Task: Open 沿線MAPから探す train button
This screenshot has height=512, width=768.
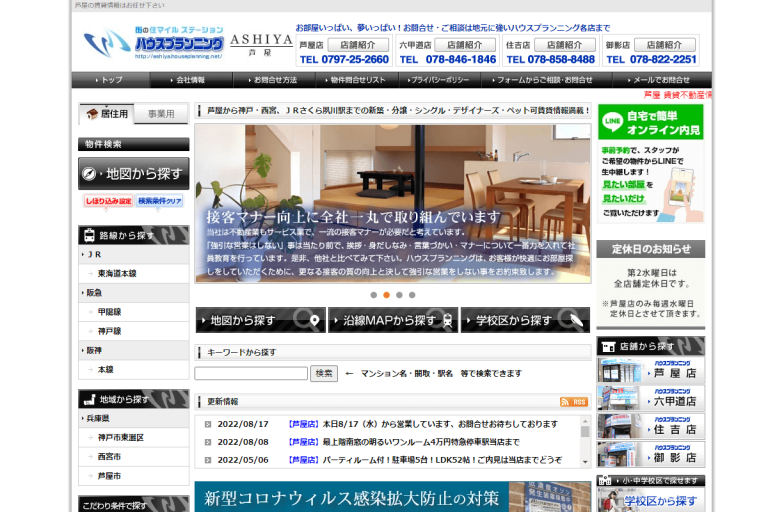Action: (x=393, y=320)
